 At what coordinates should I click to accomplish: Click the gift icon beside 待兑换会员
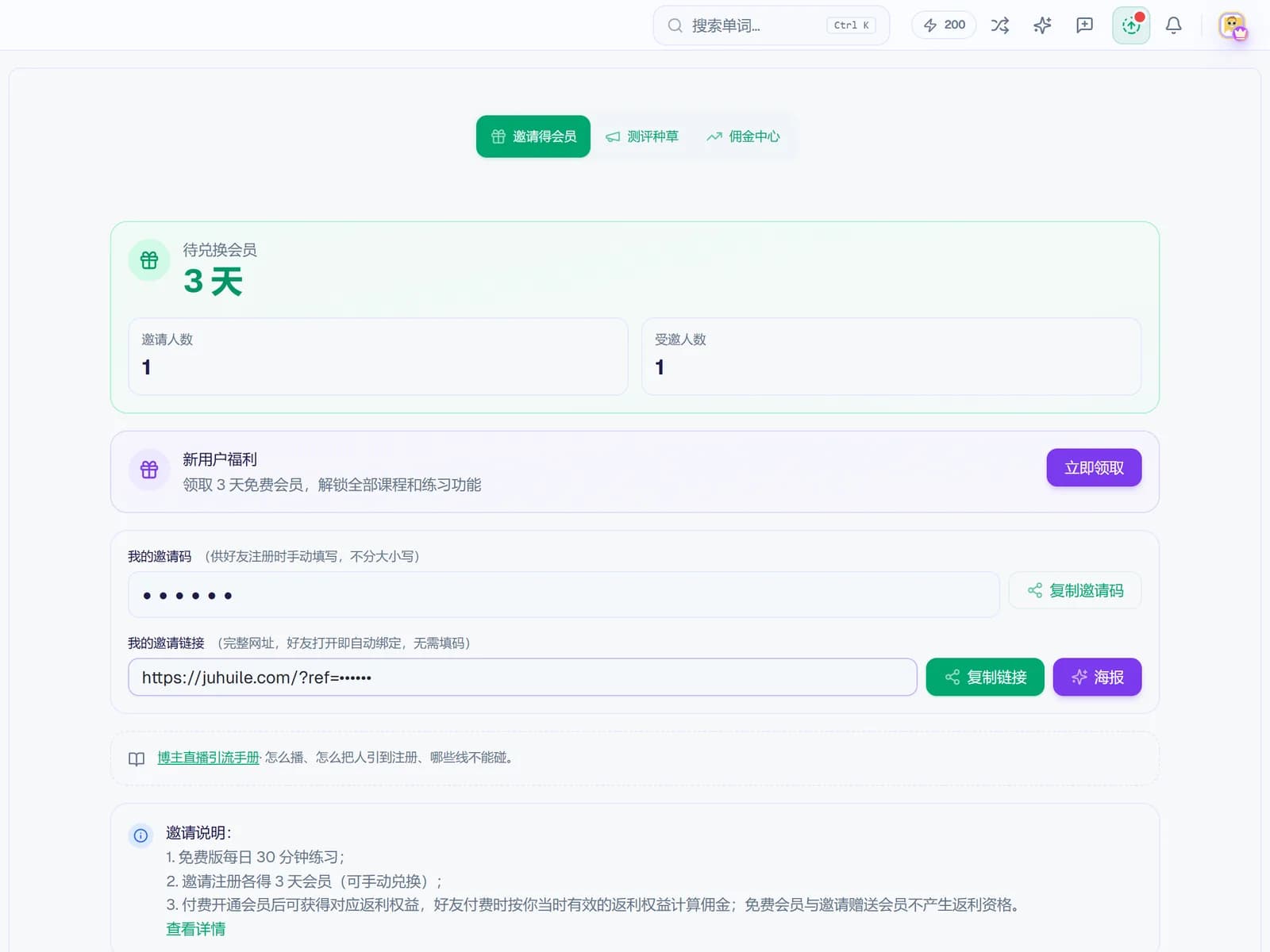(149, 260)
